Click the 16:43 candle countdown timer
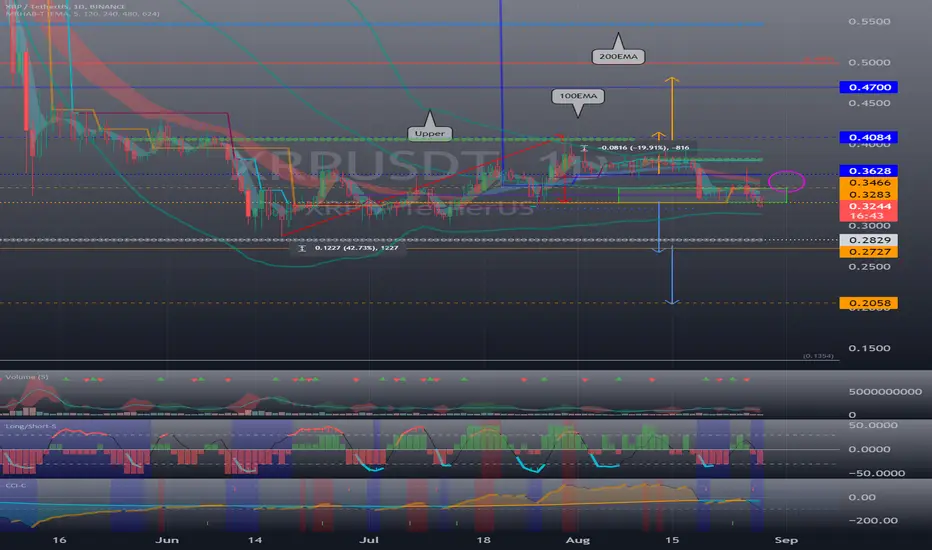This screenshot has height=550, width=932. (868, 216)
